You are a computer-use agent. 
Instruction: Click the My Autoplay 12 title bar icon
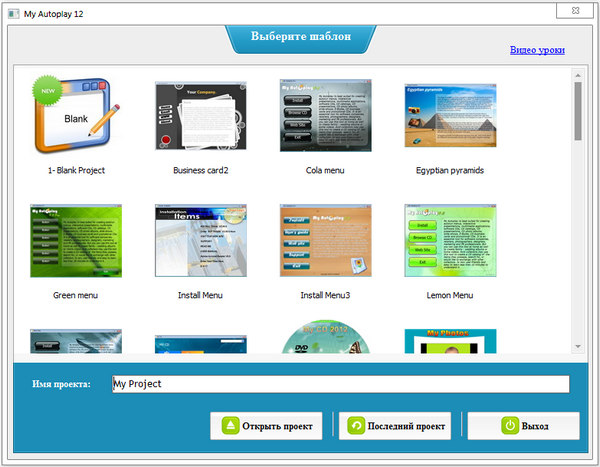pyautogui.click(x=12, y=9)
